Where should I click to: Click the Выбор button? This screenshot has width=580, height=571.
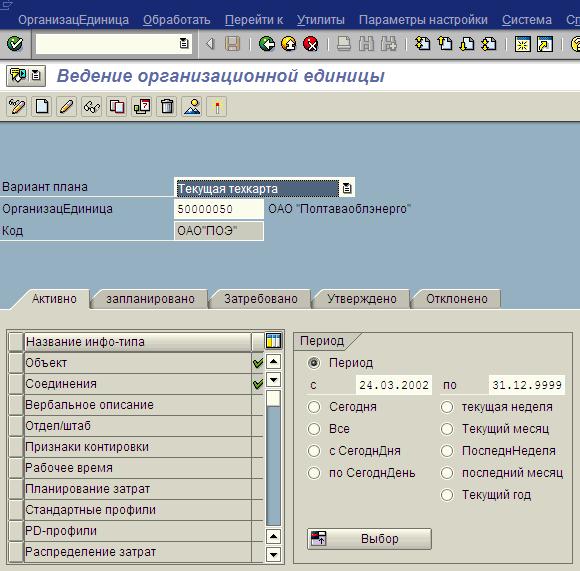click(369, 539)
